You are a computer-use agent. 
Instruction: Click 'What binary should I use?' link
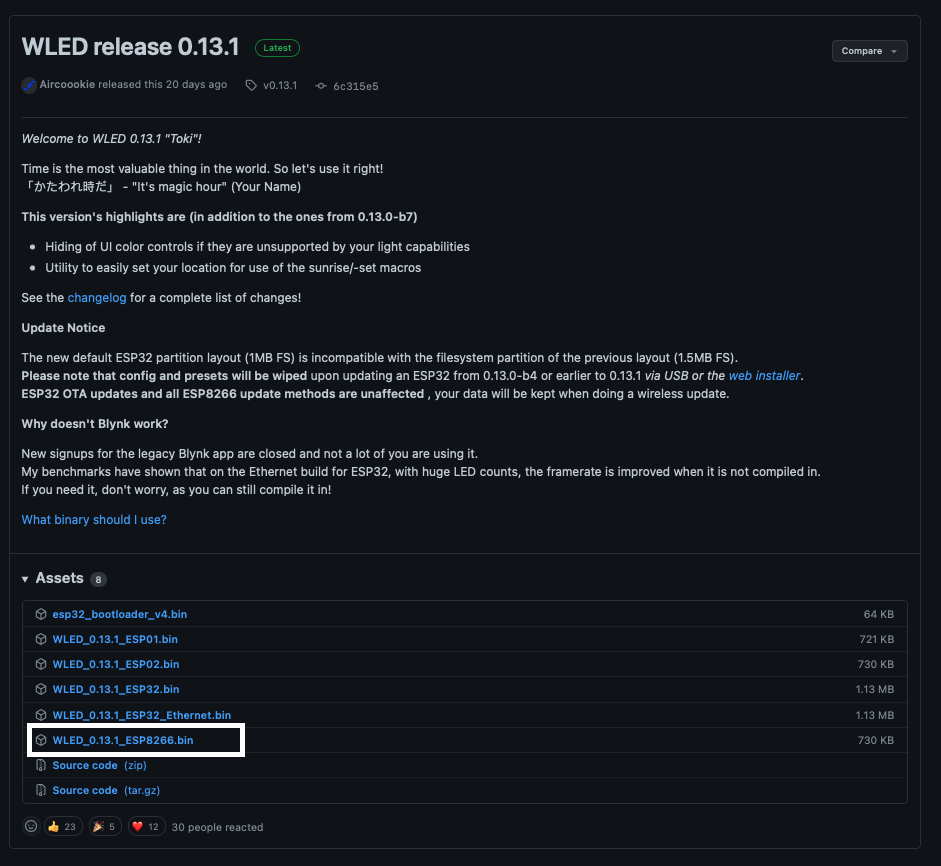click(x=94, y=520)
